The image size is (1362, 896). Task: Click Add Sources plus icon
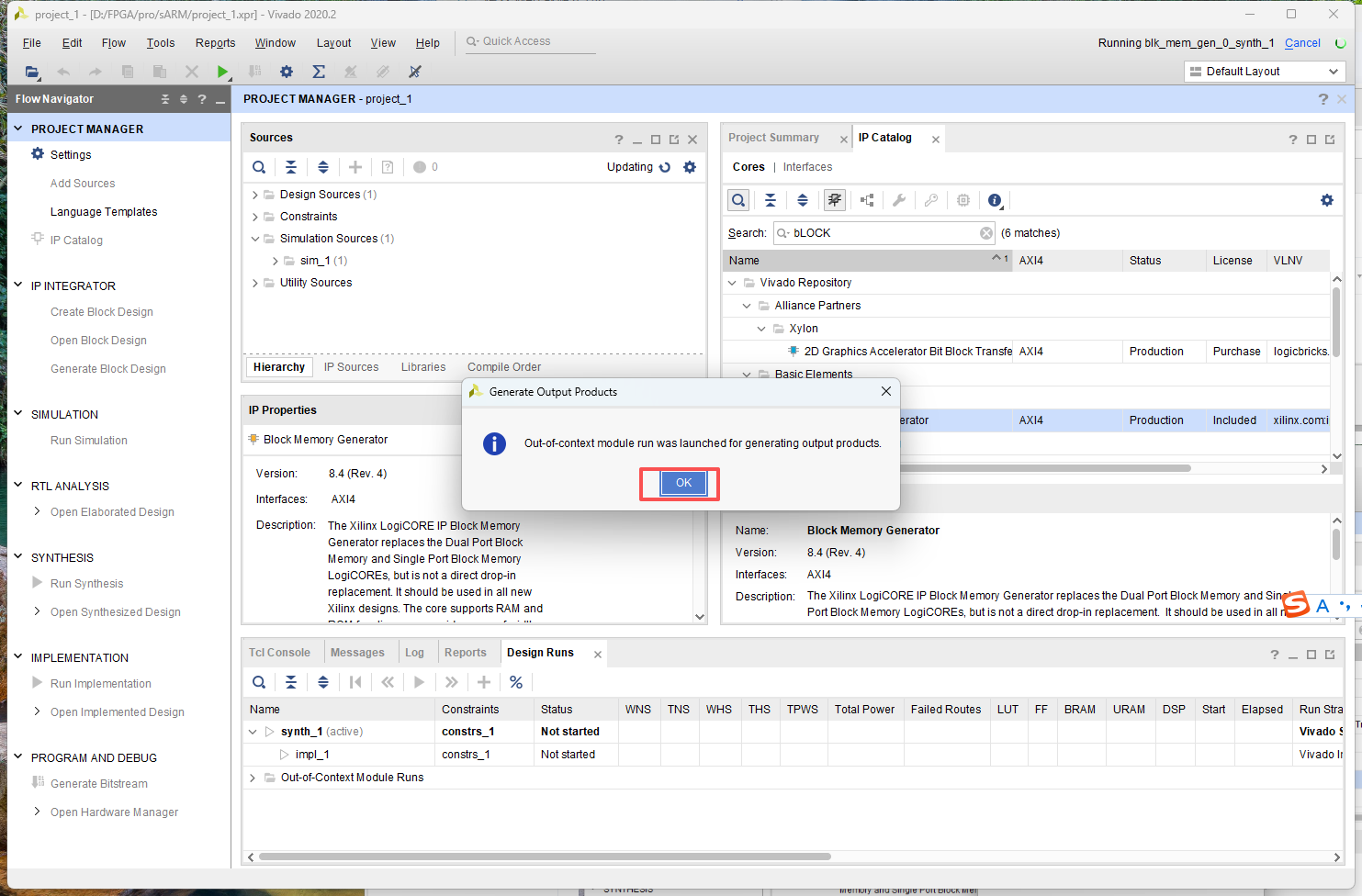tap(355, 167)
